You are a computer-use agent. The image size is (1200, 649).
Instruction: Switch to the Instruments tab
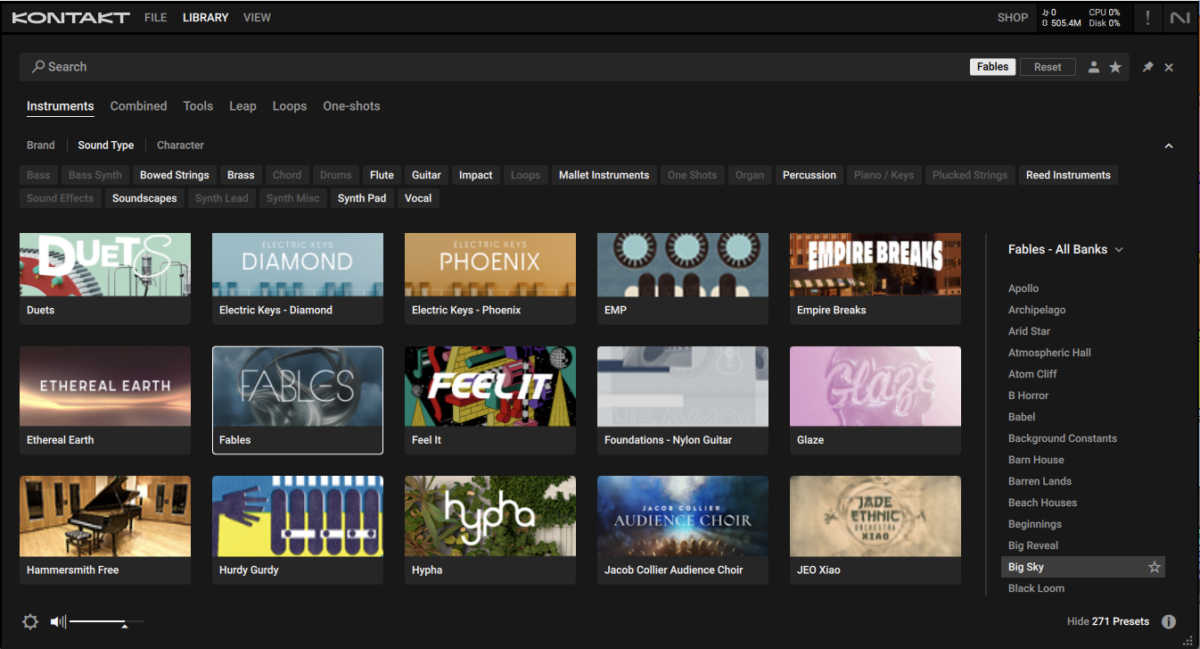tap(60, 106)
